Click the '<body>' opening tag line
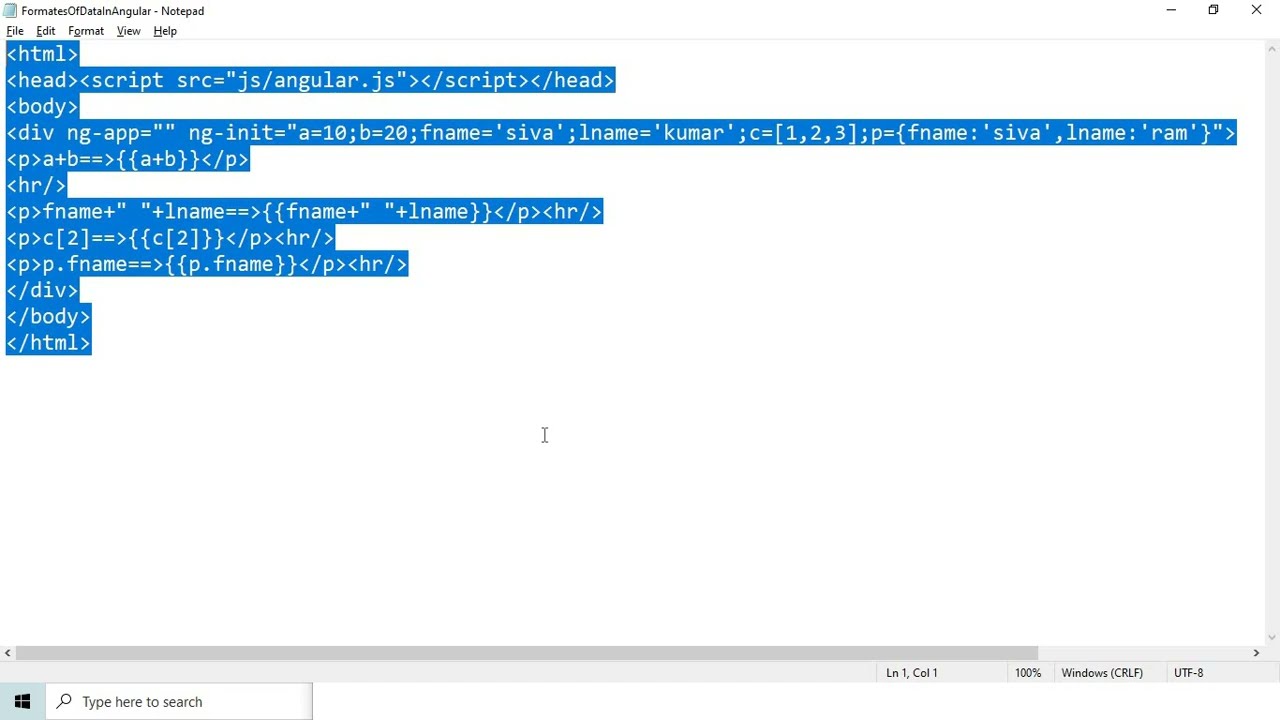1280x720 pixels. pos(42,107)
